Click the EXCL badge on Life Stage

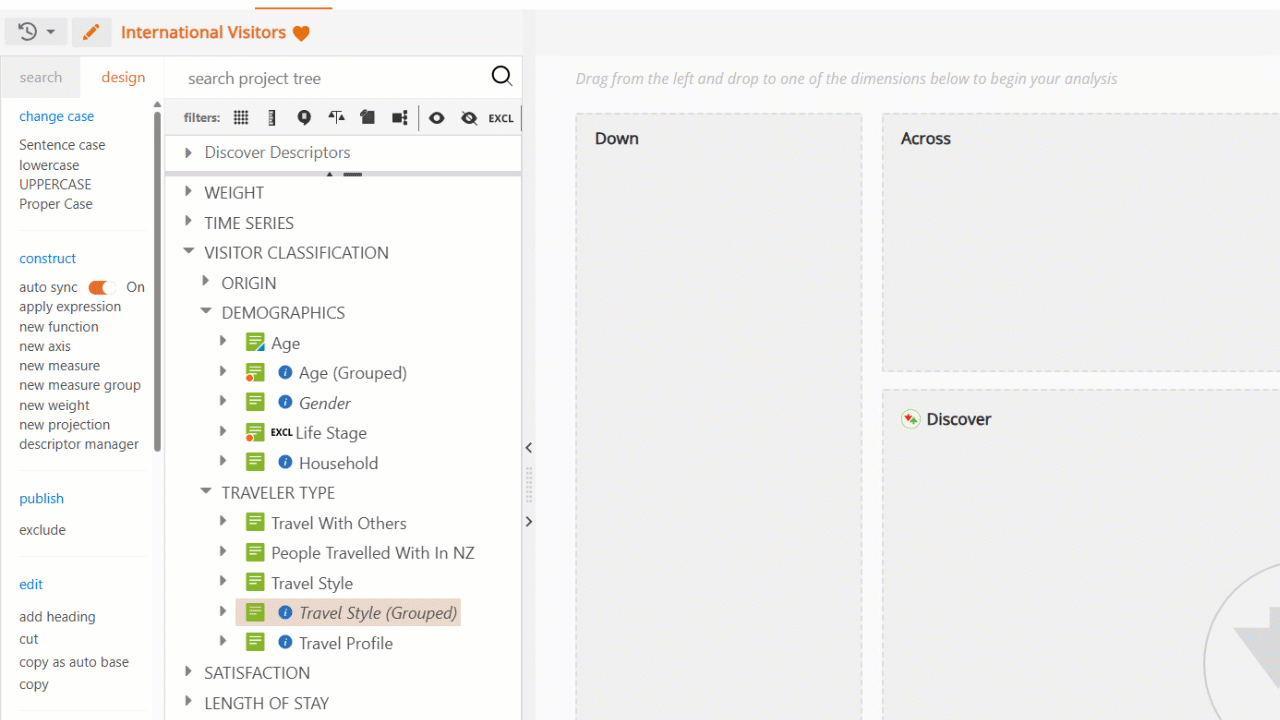(x=282, y=432)
